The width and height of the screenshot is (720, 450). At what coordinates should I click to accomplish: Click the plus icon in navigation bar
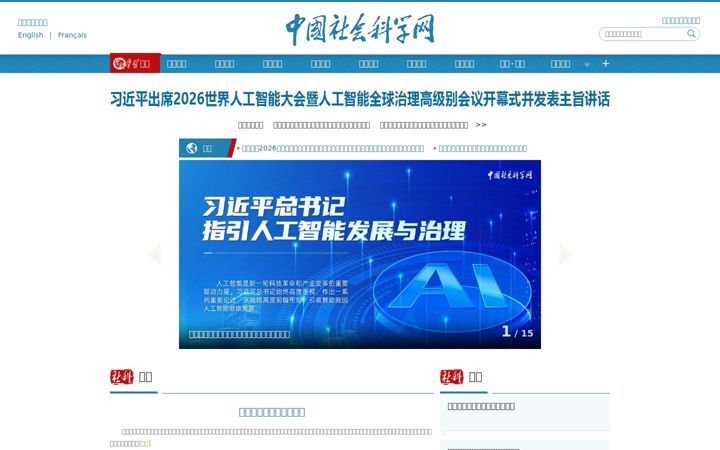point(606,63)
